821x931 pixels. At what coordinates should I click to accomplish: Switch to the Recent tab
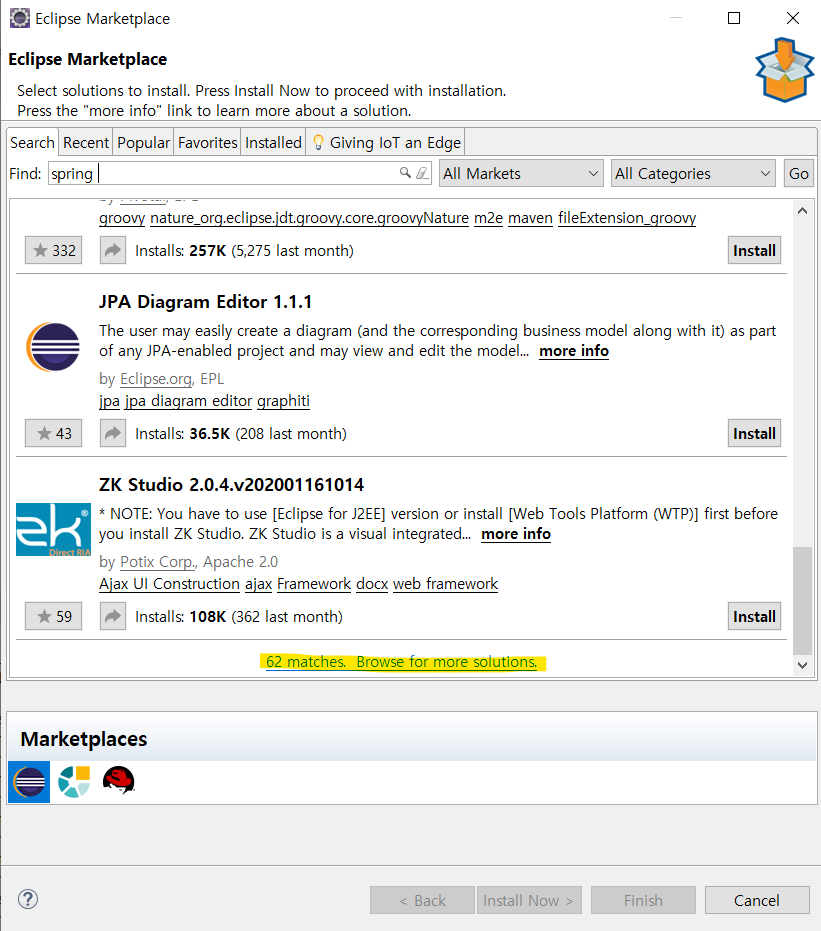86,142
